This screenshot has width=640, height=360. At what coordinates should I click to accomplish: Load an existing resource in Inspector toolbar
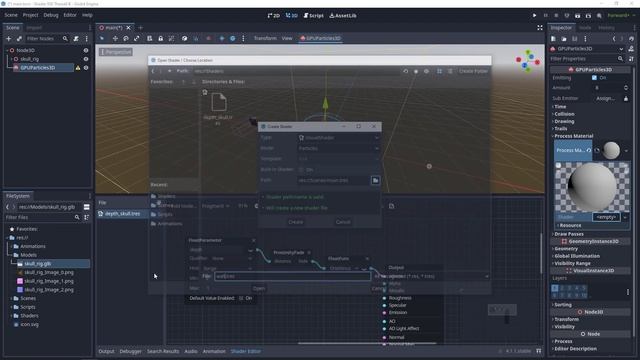click(x=564, y=39)
